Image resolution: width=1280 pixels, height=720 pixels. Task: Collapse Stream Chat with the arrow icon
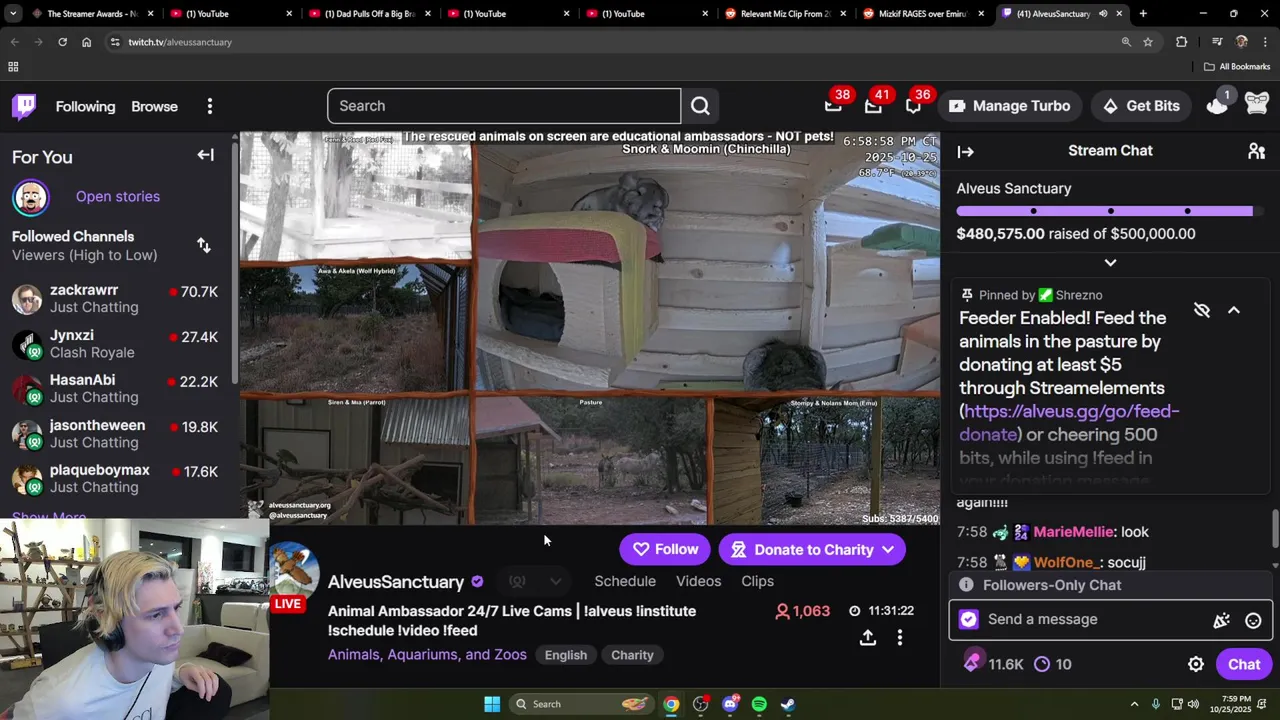965,151
